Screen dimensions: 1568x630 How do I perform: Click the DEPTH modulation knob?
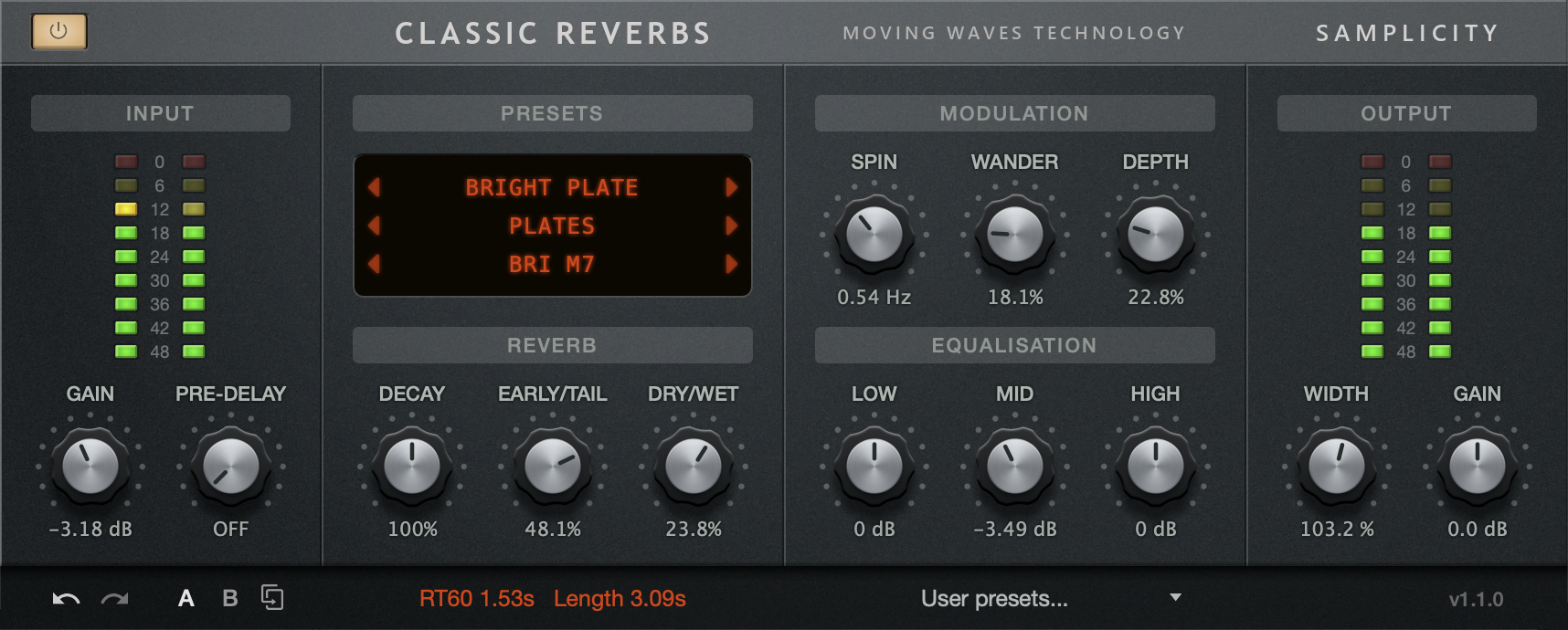pyautogui.click(x=1156, y=234)
